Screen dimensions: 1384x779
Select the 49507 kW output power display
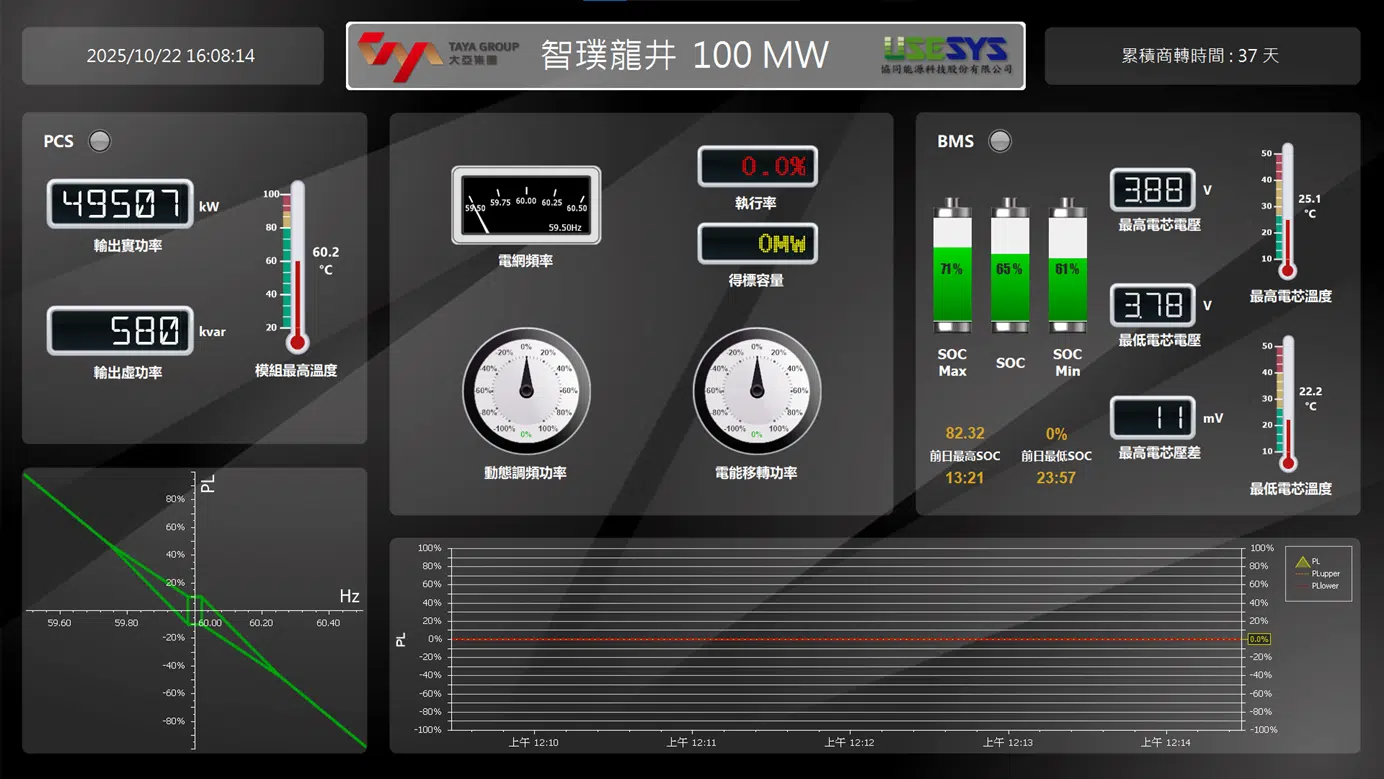pos(120,205)
